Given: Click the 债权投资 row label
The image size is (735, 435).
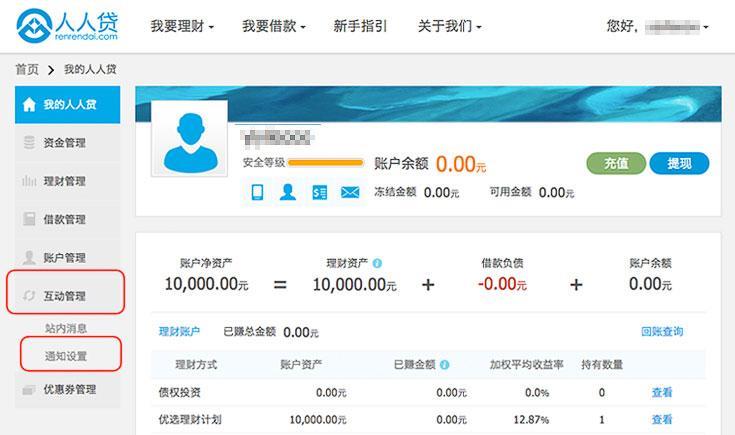Looking at the screenshot, I should pos(180,392).
